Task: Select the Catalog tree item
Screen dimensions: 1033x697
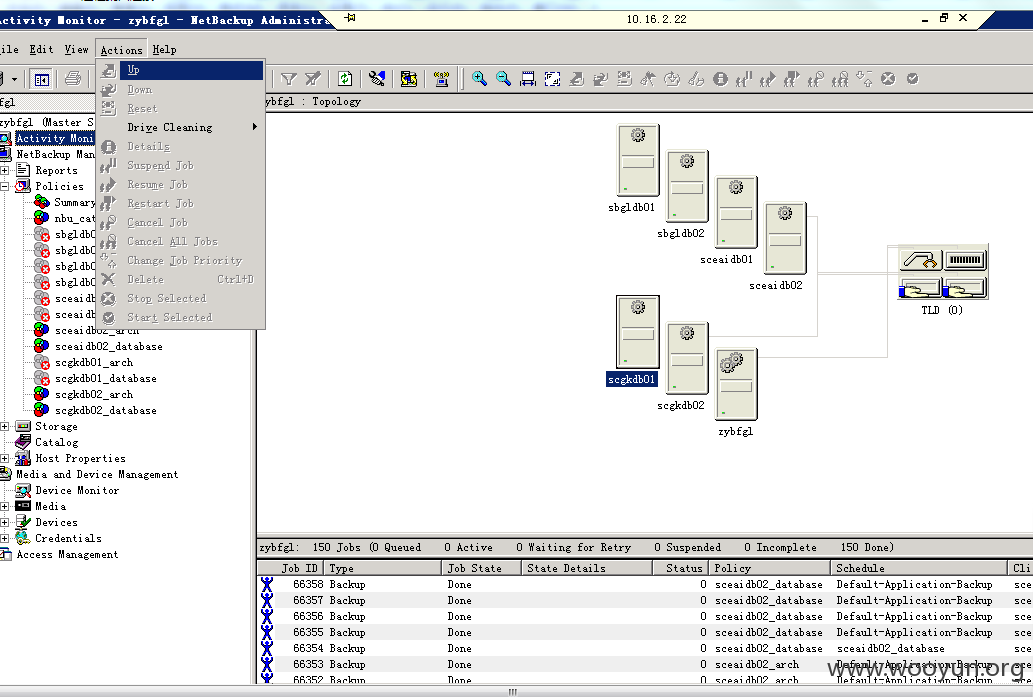Action: (x=57, y=443)
